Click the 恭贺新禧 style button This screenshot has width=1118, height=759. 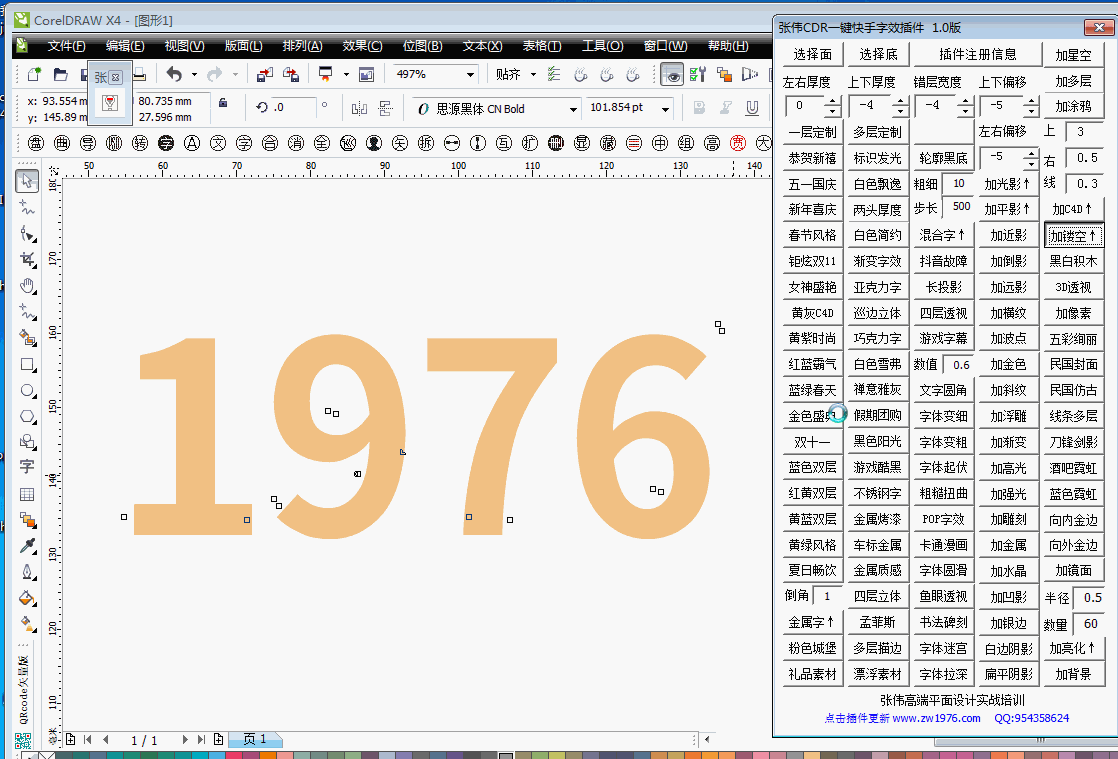tap(812, 158)
